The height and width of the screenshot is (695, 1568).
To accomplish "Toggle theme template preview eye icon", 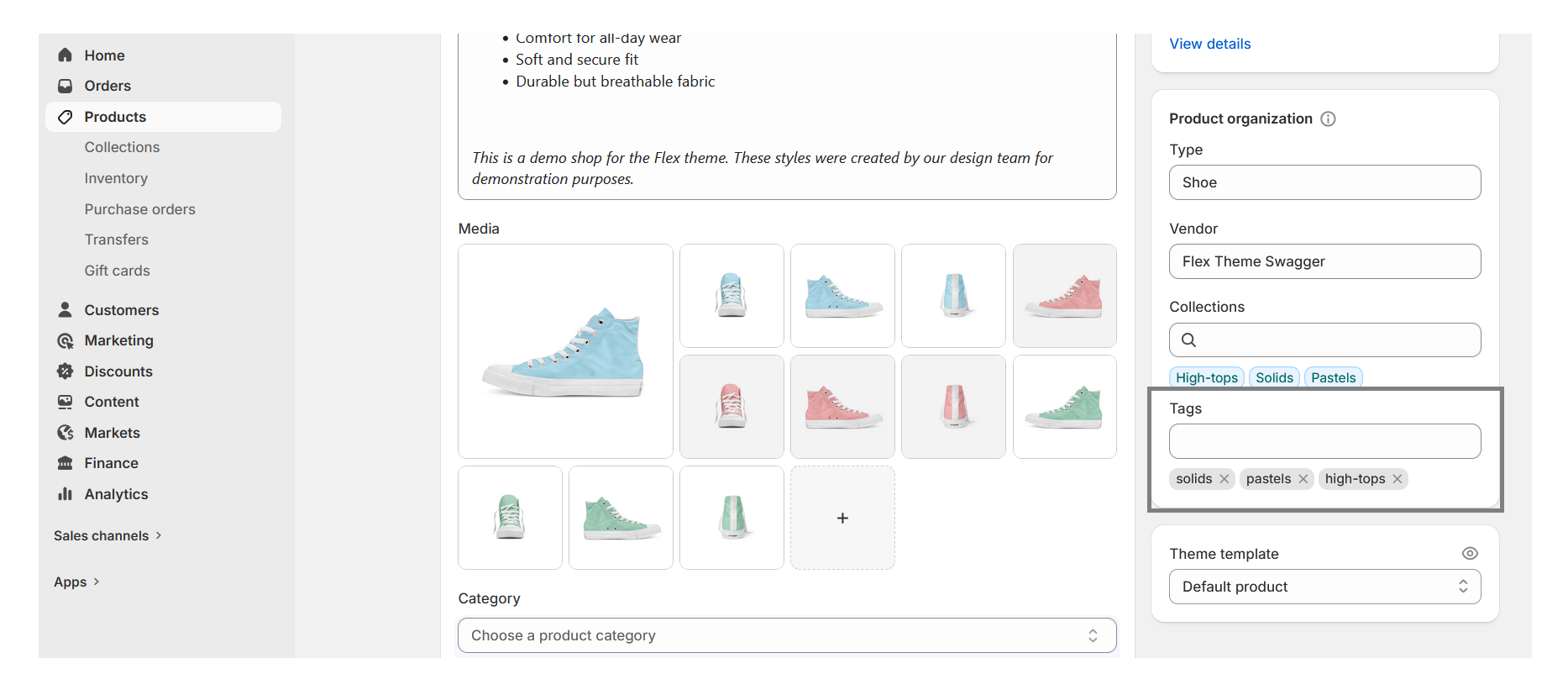I will click(x=1470, y=553).
